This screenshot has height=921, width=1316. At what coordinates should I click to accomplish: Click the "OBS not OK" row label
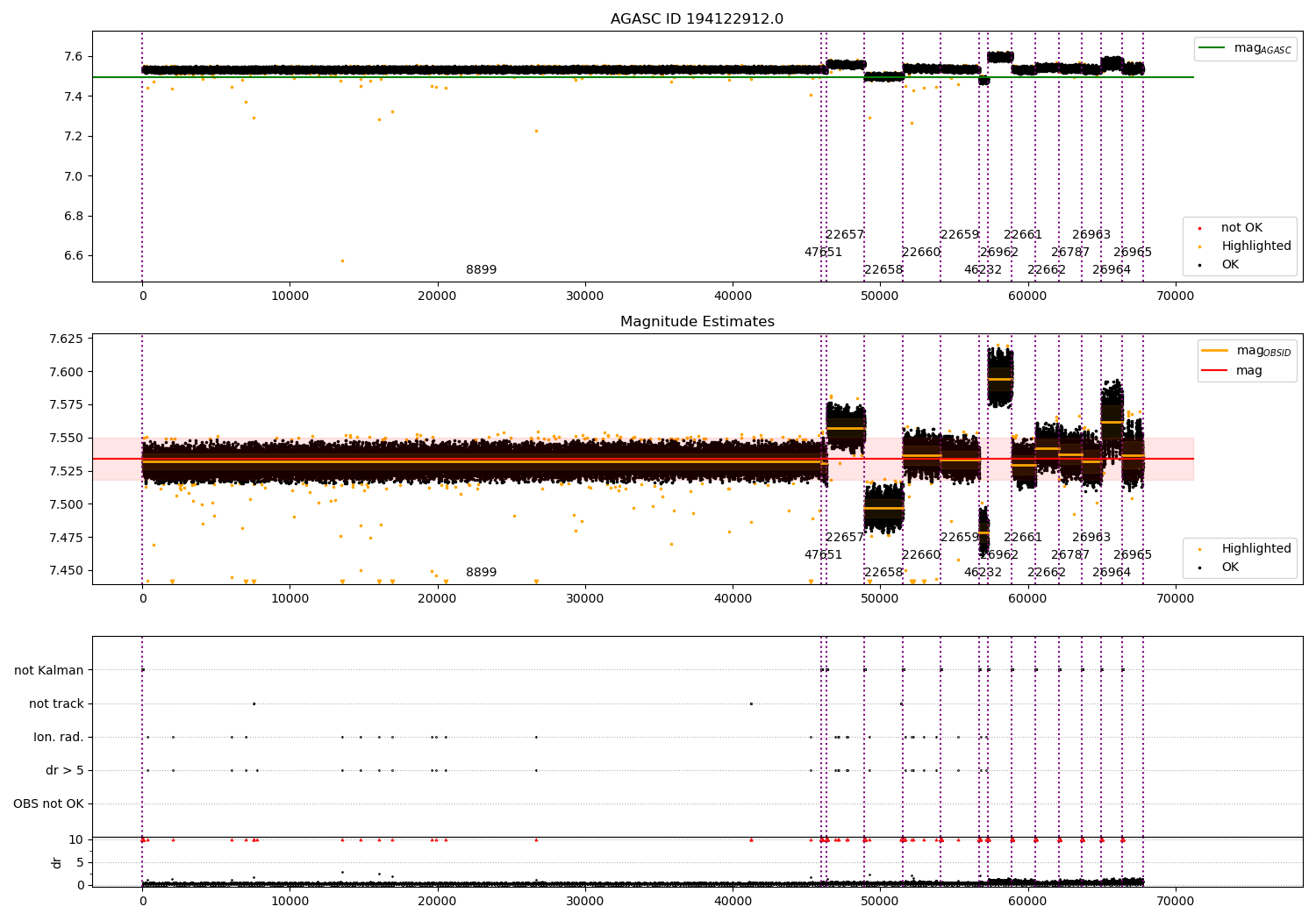point(48,804)
